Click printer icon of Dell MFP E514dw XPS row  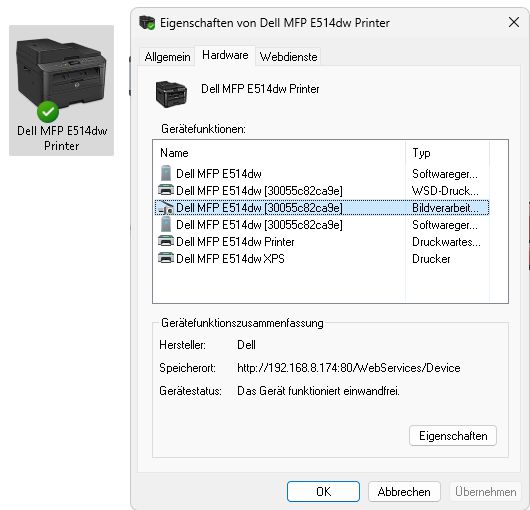click(166, 258)
